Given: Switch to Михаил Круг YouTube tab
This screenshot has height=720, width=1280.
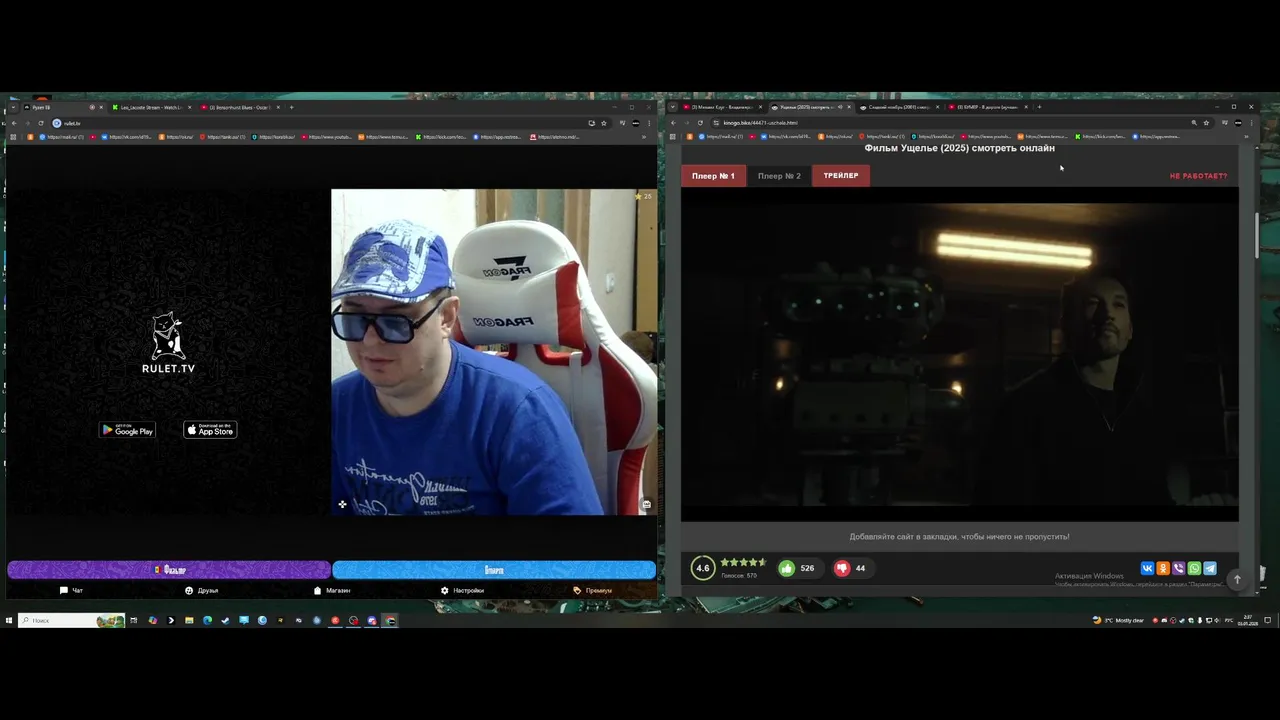Looking at the screenshot, I should (x=722, y=107).
